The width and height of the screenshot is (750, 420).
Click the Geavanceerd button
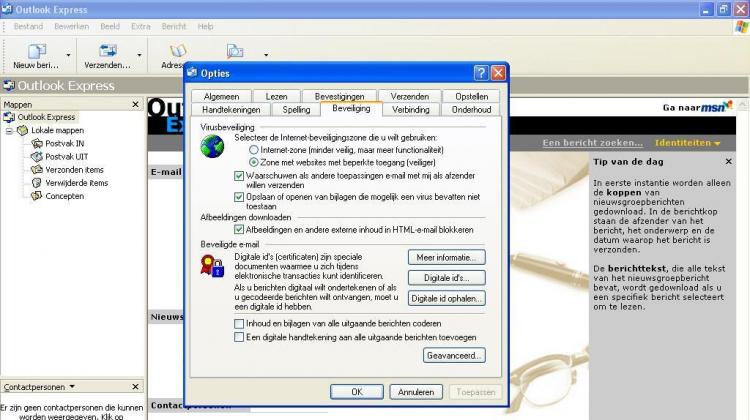[455, 355]
